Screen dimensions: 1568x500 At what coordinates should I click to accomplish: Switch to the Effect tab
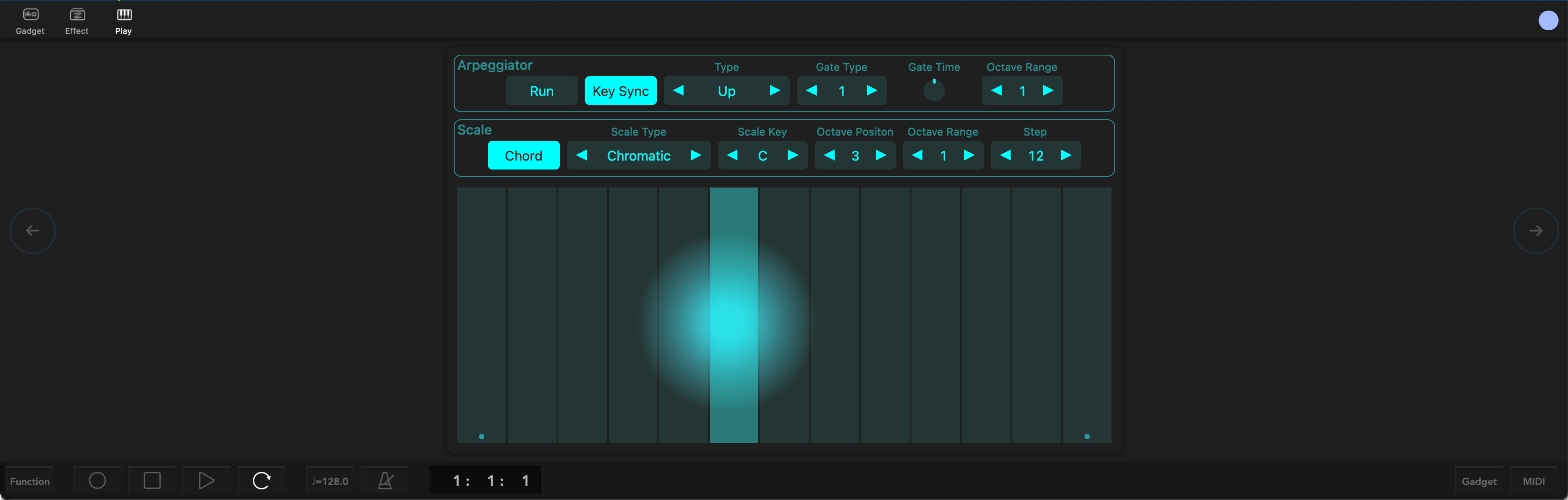point(77,21)
